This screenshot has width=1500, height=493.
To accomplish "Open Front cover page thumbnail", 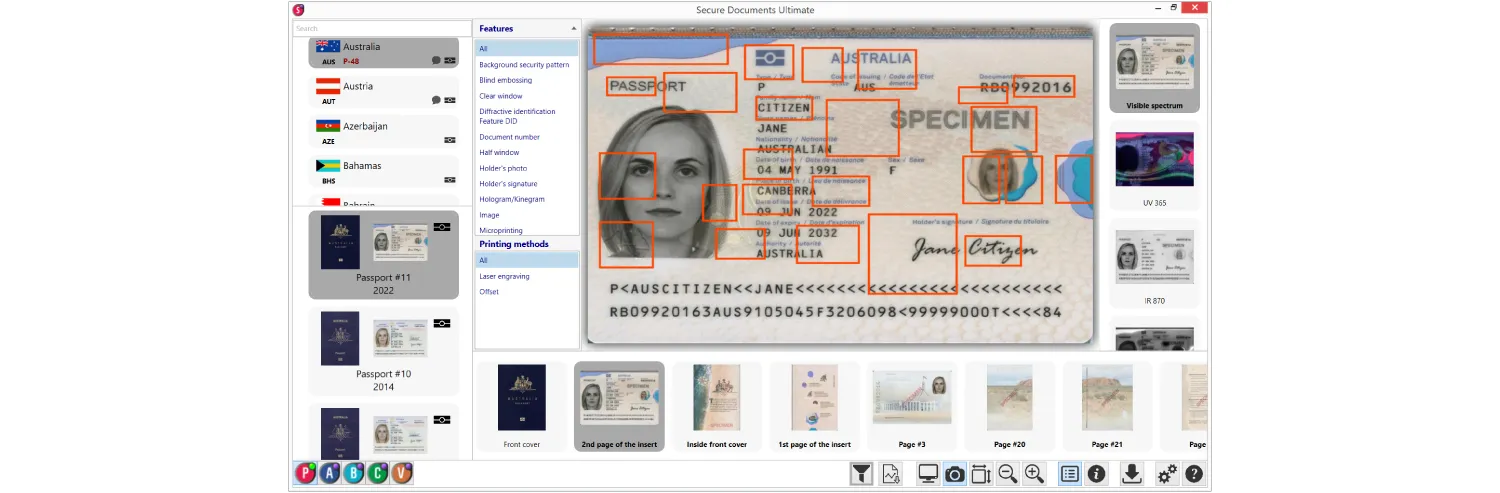I will tap(522, 406).
